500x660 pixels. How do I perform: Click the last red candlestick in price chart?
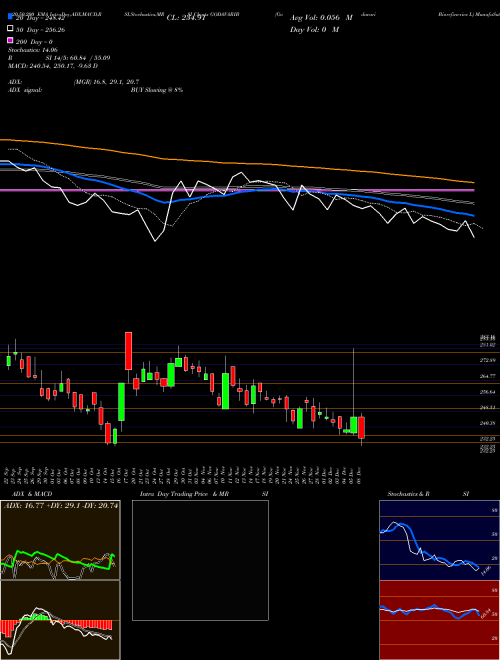click(x=361, y=428)
